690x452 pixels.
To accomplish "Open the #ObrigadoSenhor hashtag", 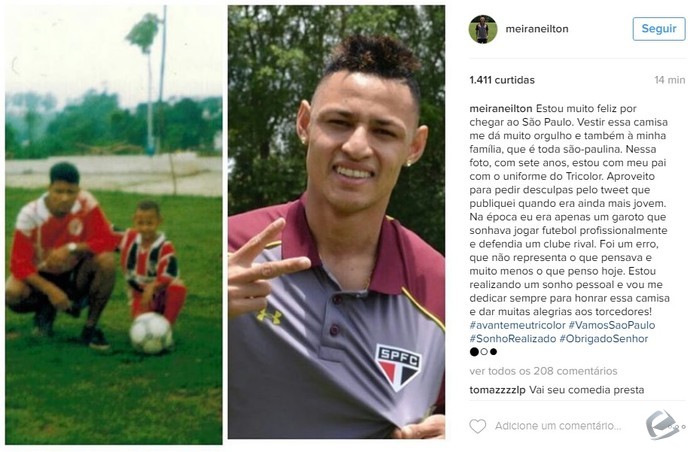I will (x=604, y=339).
